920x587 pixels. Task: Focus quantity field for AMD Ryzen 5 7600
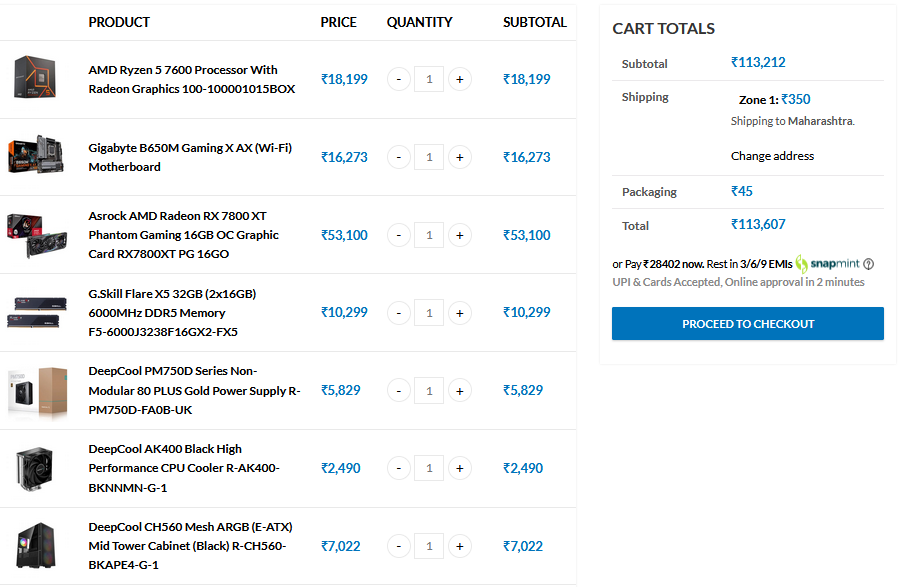pos(429,79)
